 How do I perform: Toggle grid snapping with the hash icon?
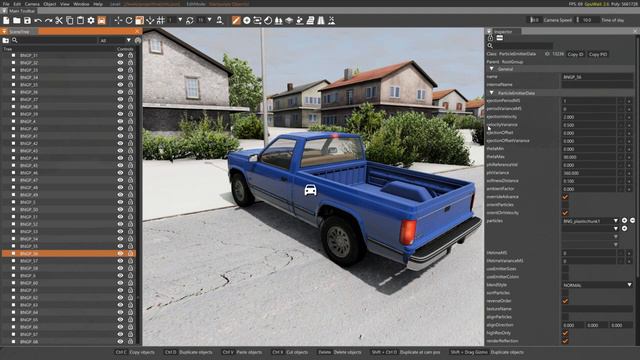coord(161,20)
